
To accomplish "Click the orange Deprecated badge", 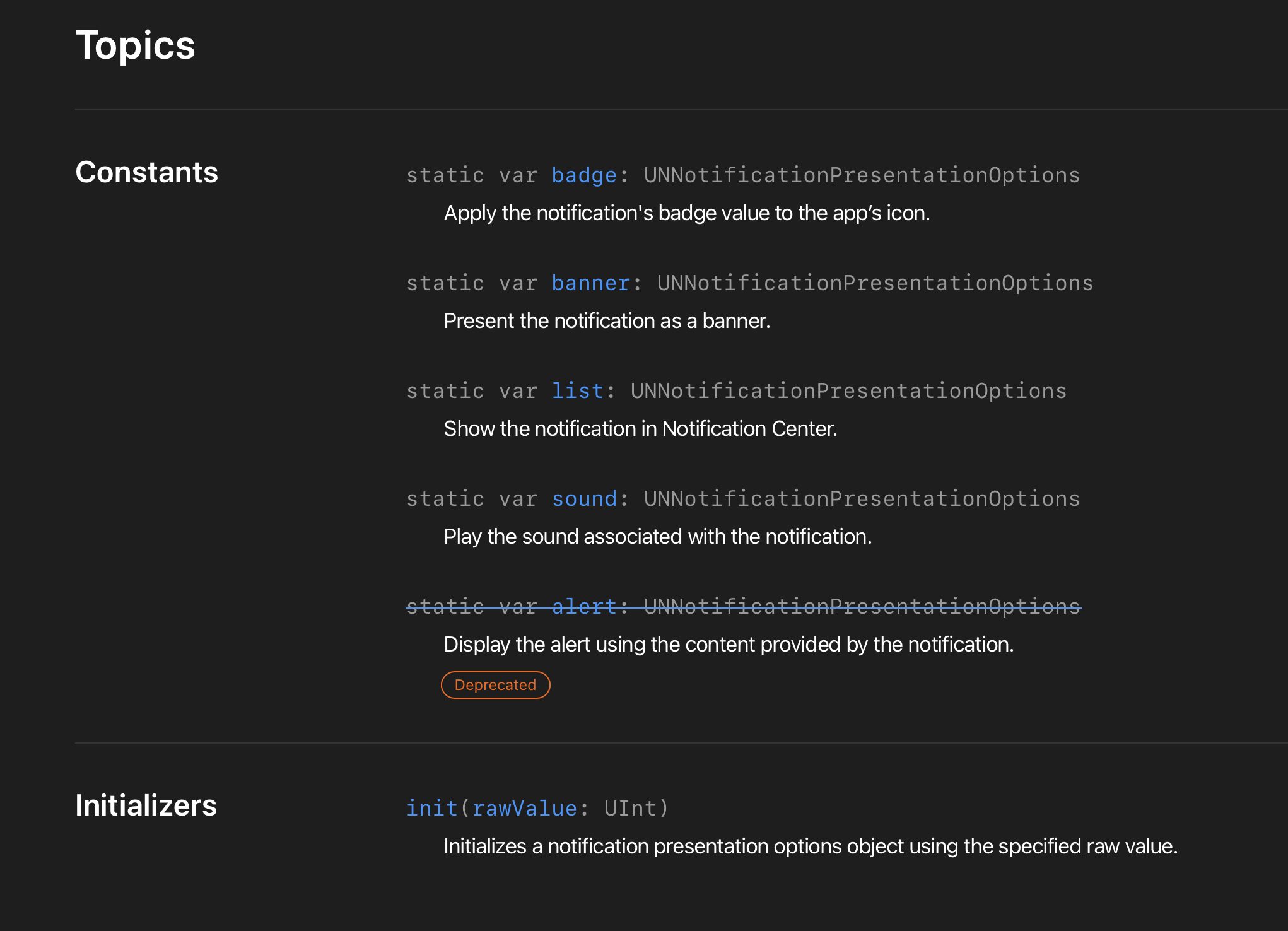I will click(495, 685).
